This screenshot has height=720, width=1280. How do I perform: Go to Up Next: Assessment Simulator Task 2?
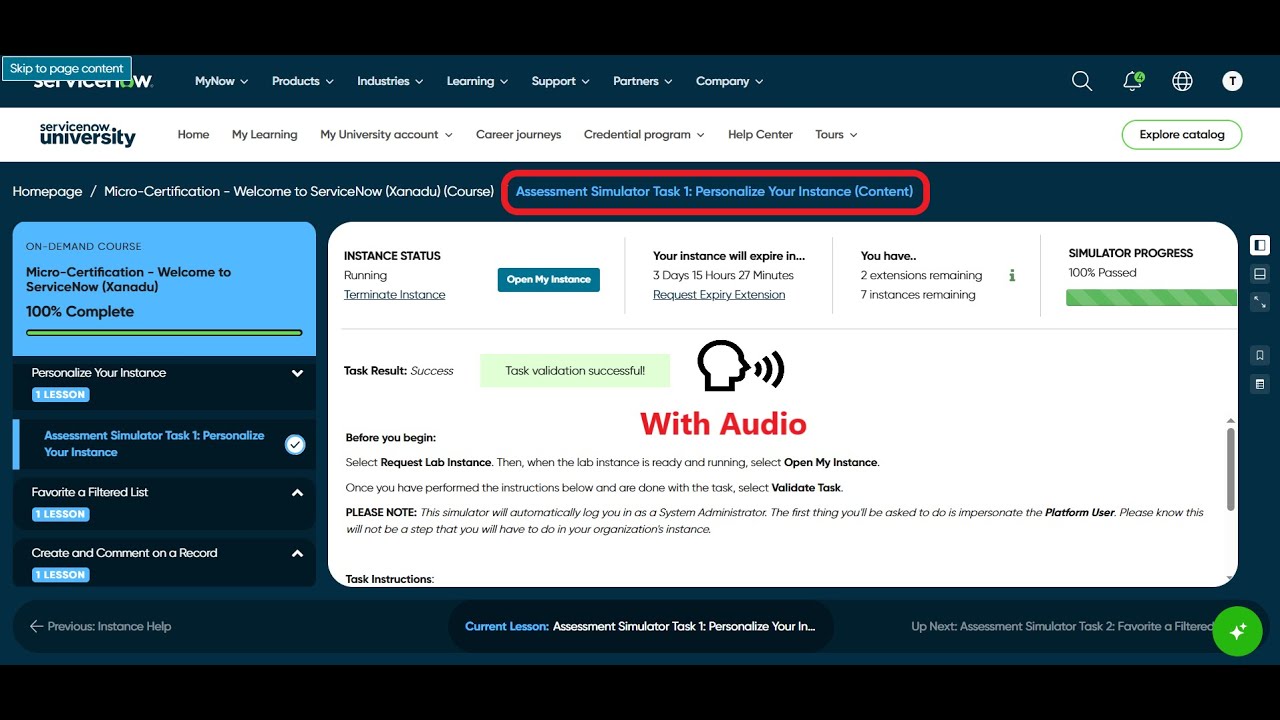(x=1062, y=626)
